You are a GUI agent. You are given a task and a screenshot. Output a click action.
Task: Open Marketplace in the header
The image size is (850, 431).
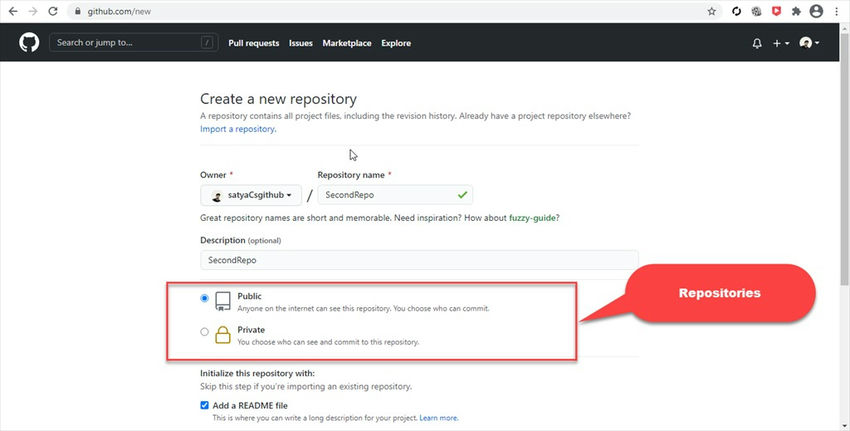point(347,43)
